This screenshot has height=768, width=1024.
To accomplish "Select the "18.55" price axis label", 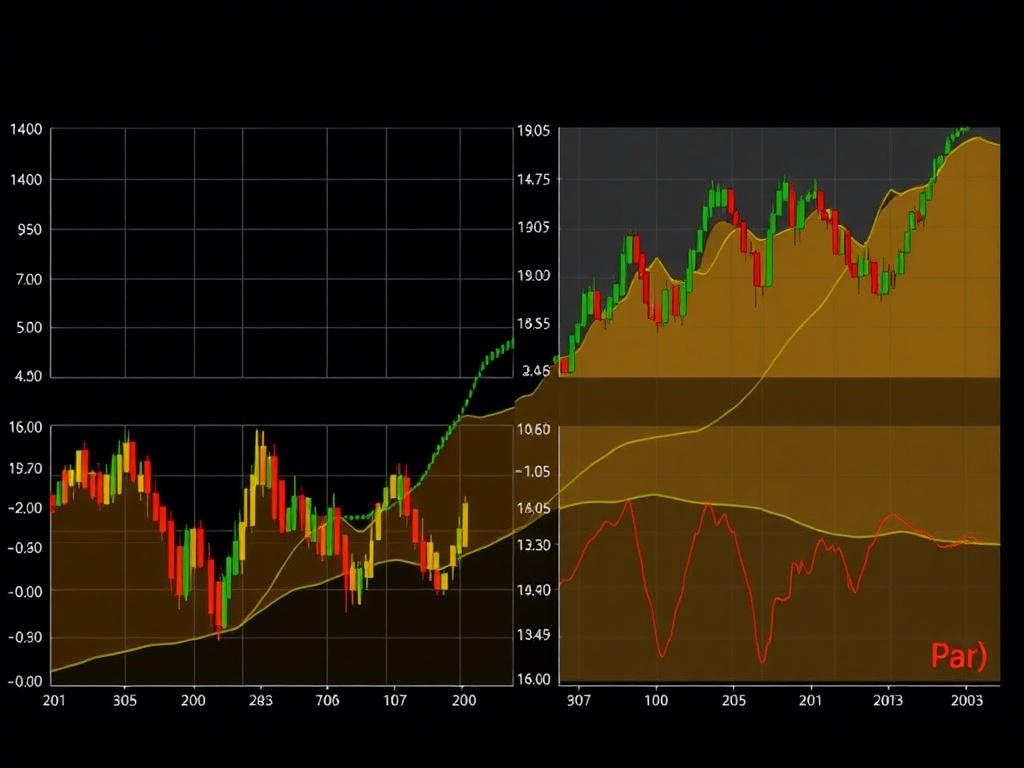I will (x=534, y=324).
